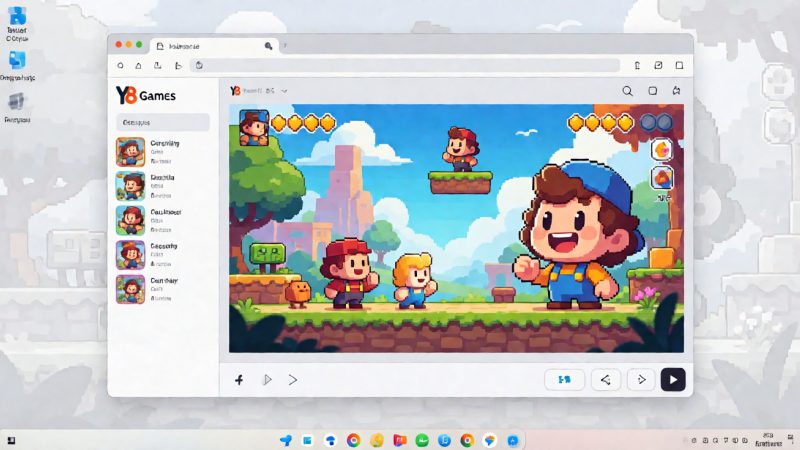
Task: Click the red flag icon on the taskbar
Action: tap(399, 440)
